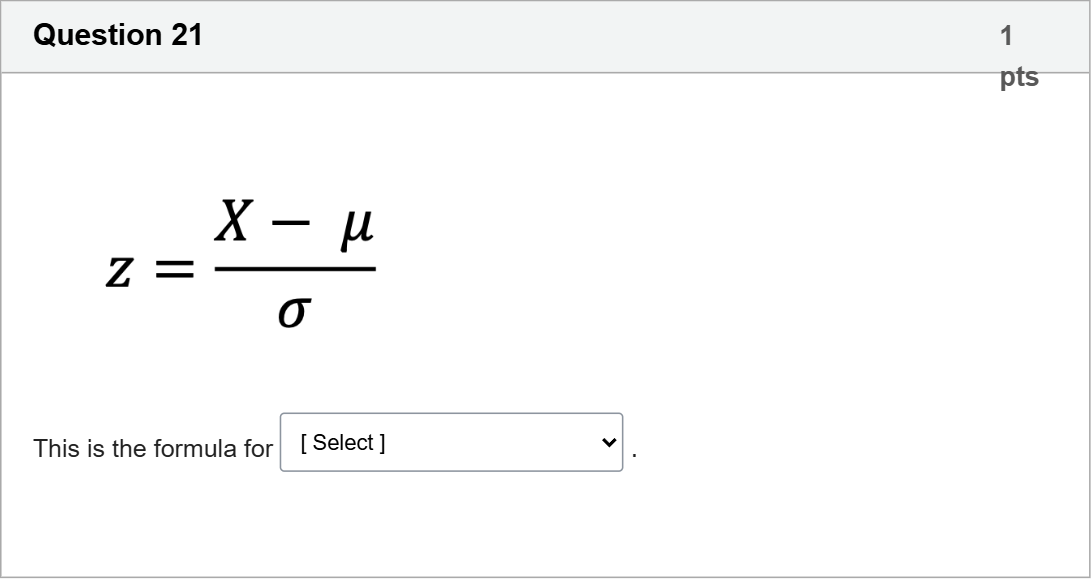This screenshot has width=1091, height=579.
Task: Open the [ Select ] answer dropdown
Action: point(450,442)
